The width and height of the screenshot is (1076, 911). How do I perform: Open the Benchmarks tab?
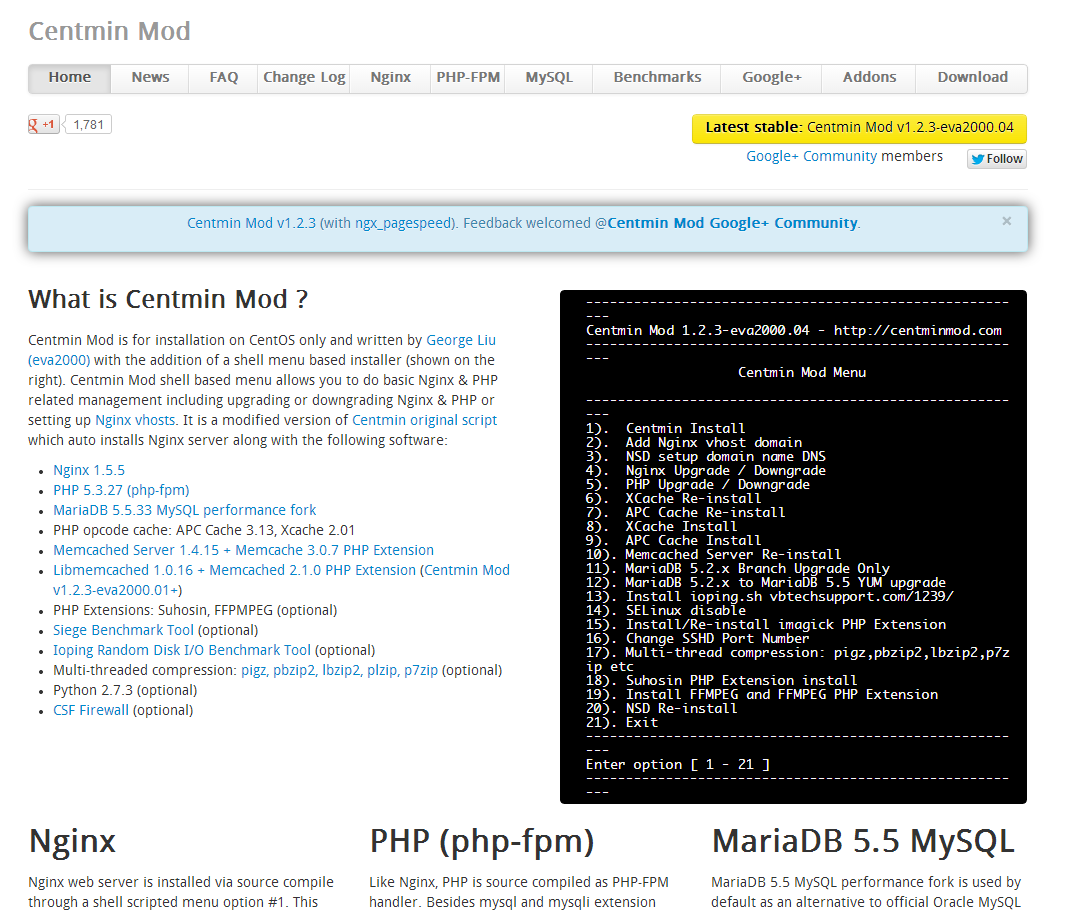657,78
